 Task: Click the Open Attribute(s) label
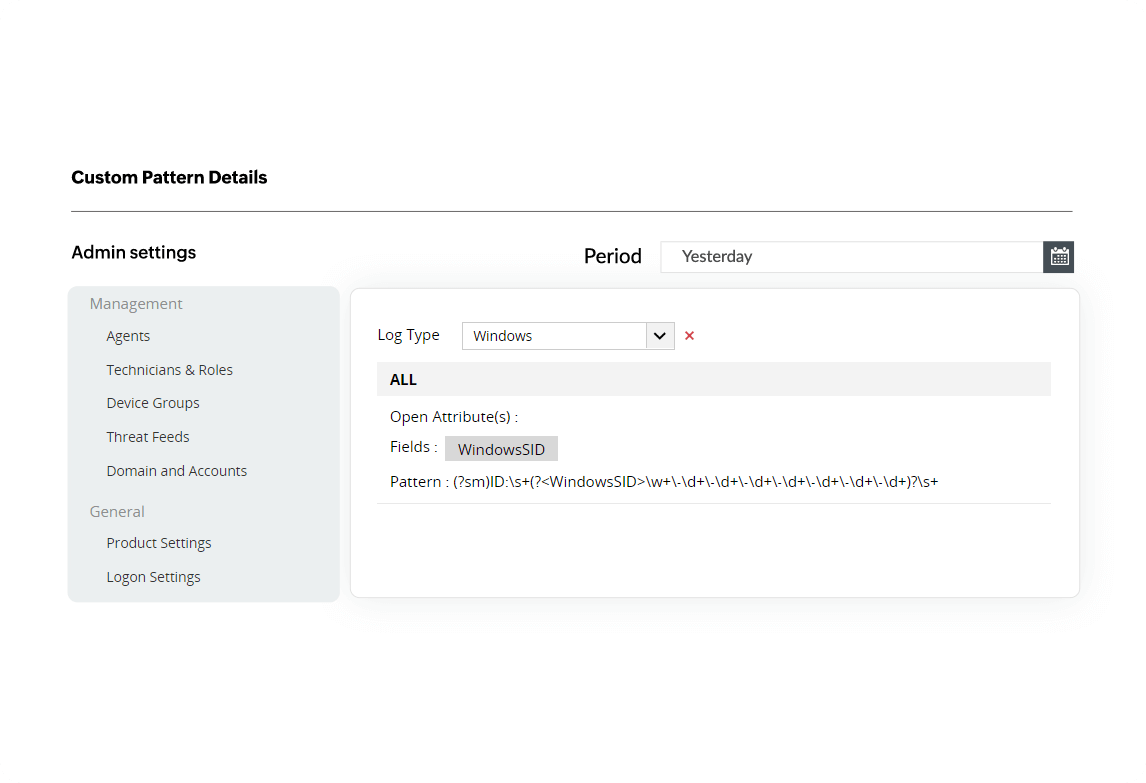coord(453,417)
